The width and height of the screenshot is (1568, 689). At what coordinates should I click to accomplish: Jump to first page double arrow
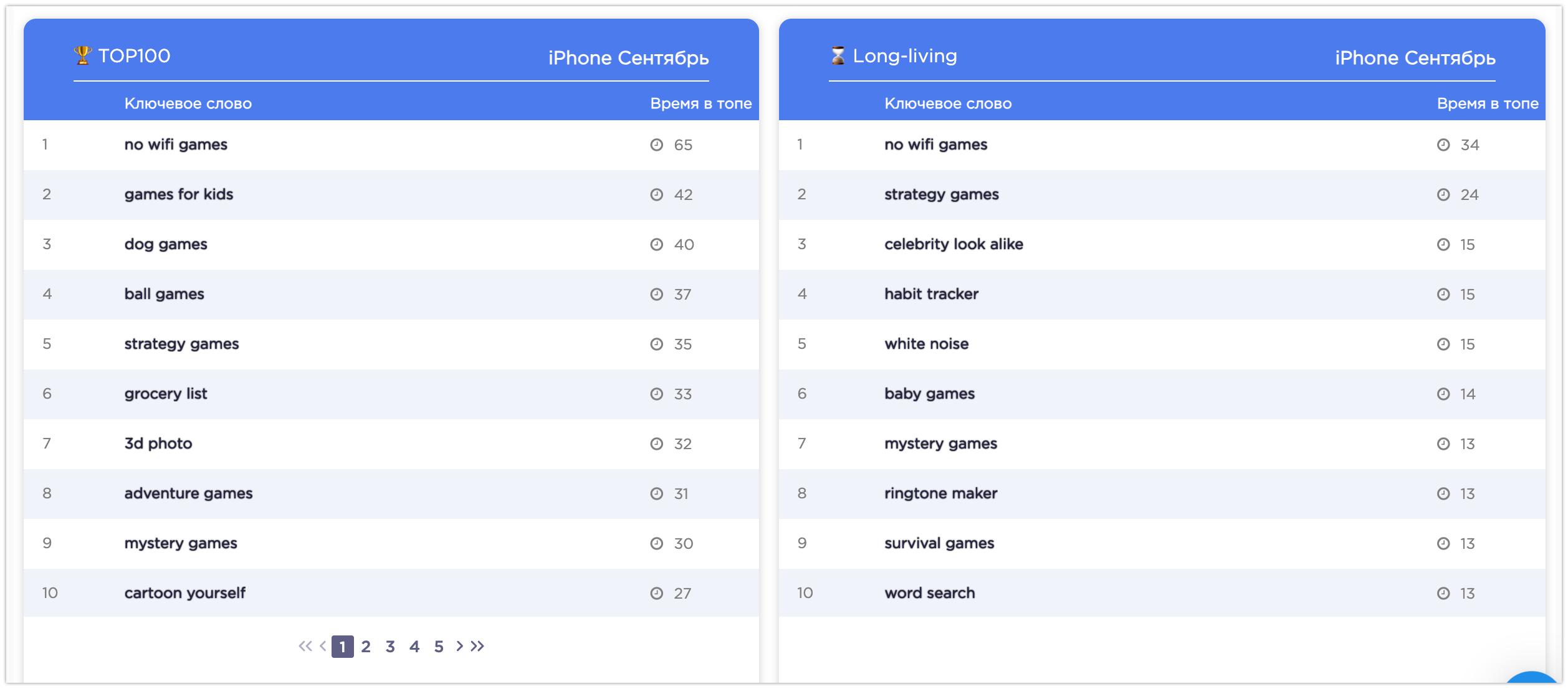point(305,646)
